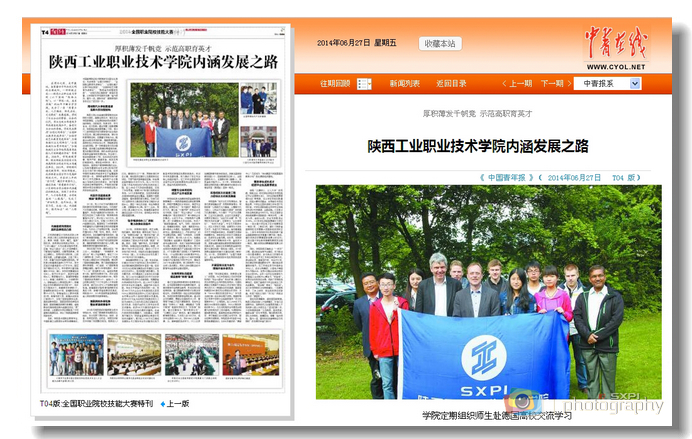
Task: Select 新闻列表 in the navigation bar
Action: [405, 84]
